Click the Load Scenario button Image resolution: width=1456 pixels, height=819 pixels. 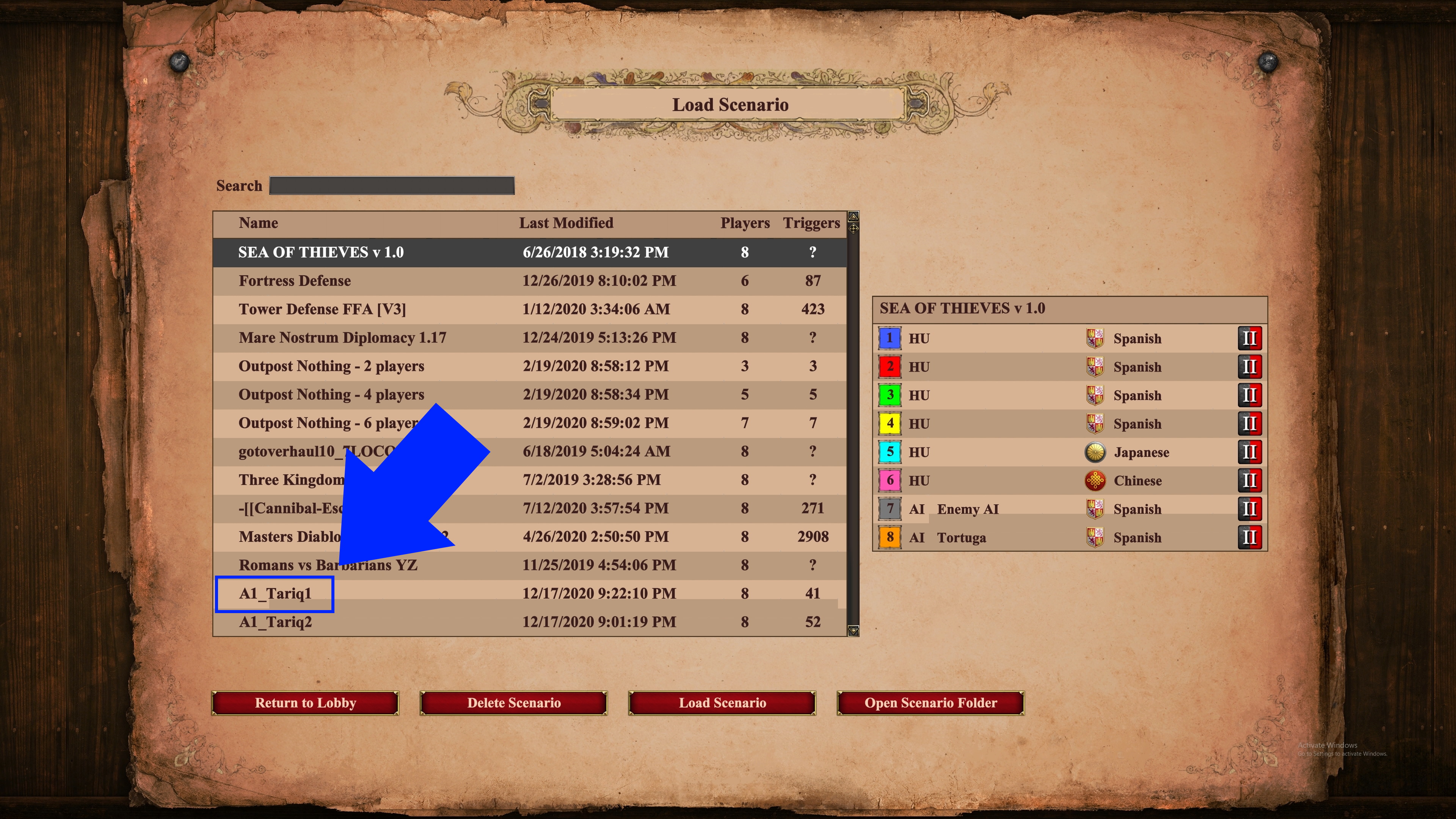click(722, 703)
